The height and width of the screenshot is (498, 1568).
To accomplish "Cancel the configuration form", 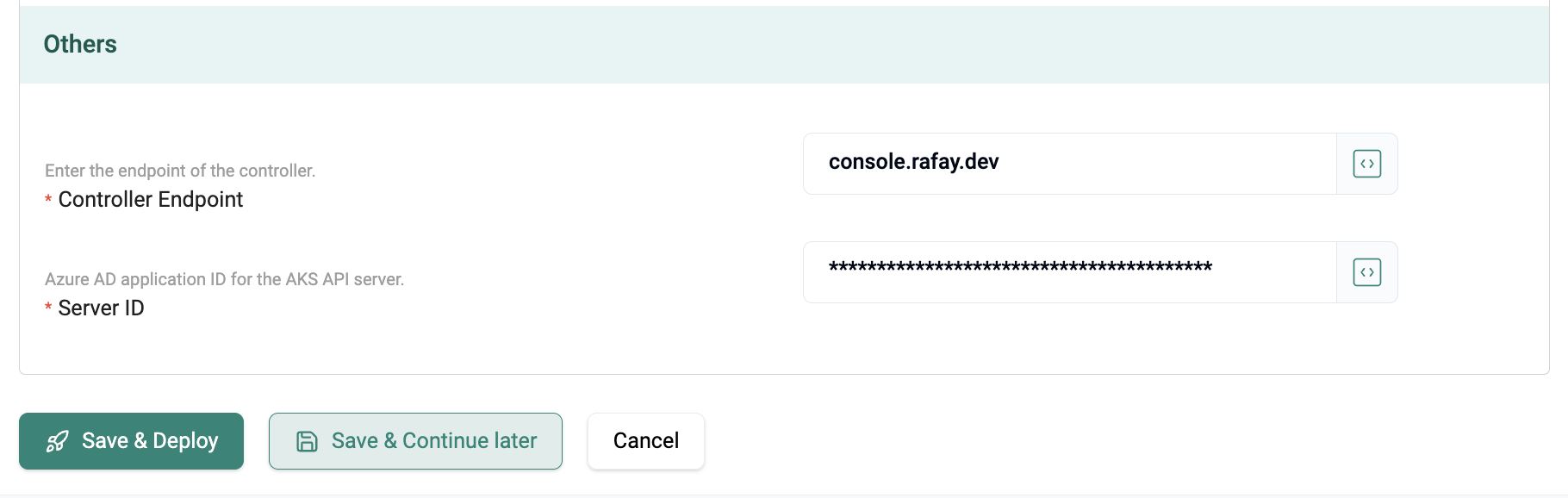I will tap(645, 441).
